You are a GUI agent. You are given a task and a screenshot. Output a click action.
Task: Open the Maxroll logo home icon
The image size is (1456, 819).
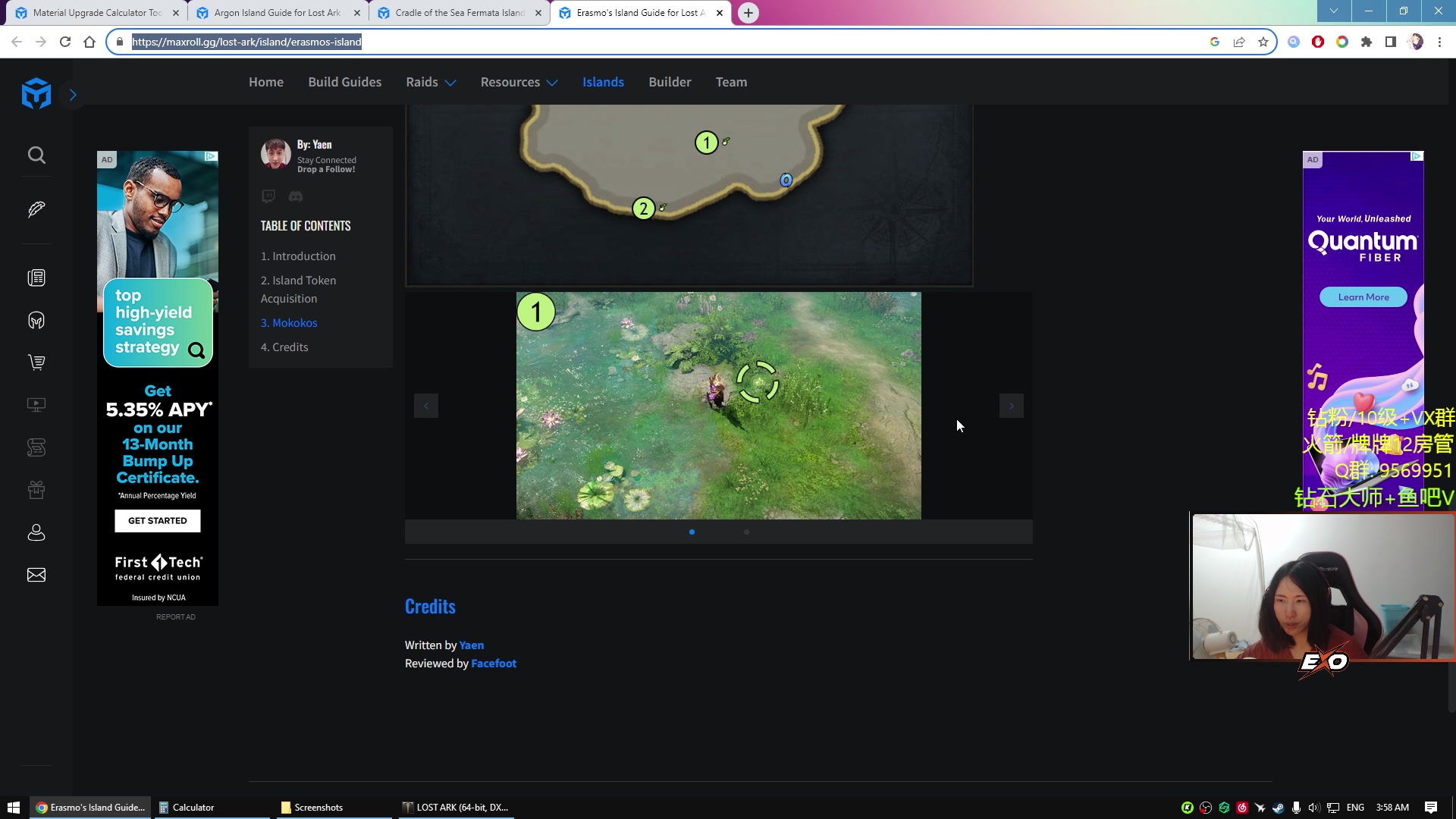tap(36, 94)
